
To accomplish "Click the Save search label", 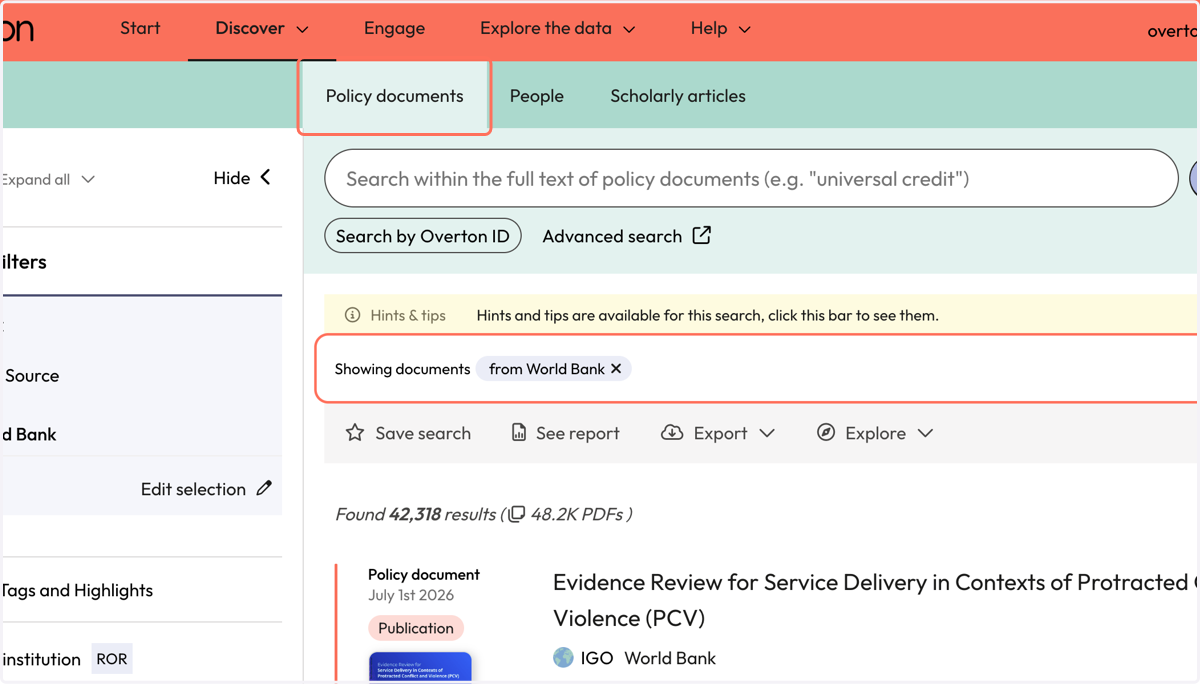I will pyautogui.click(x=423, y=433).
